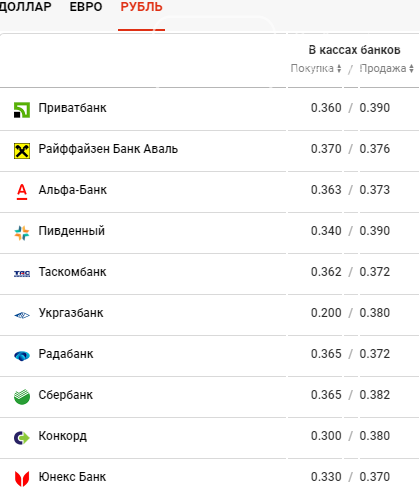This screenshot has width=420, height=499.
Task: Click the Таскомбанк logo icon
Action: point(22,274)
